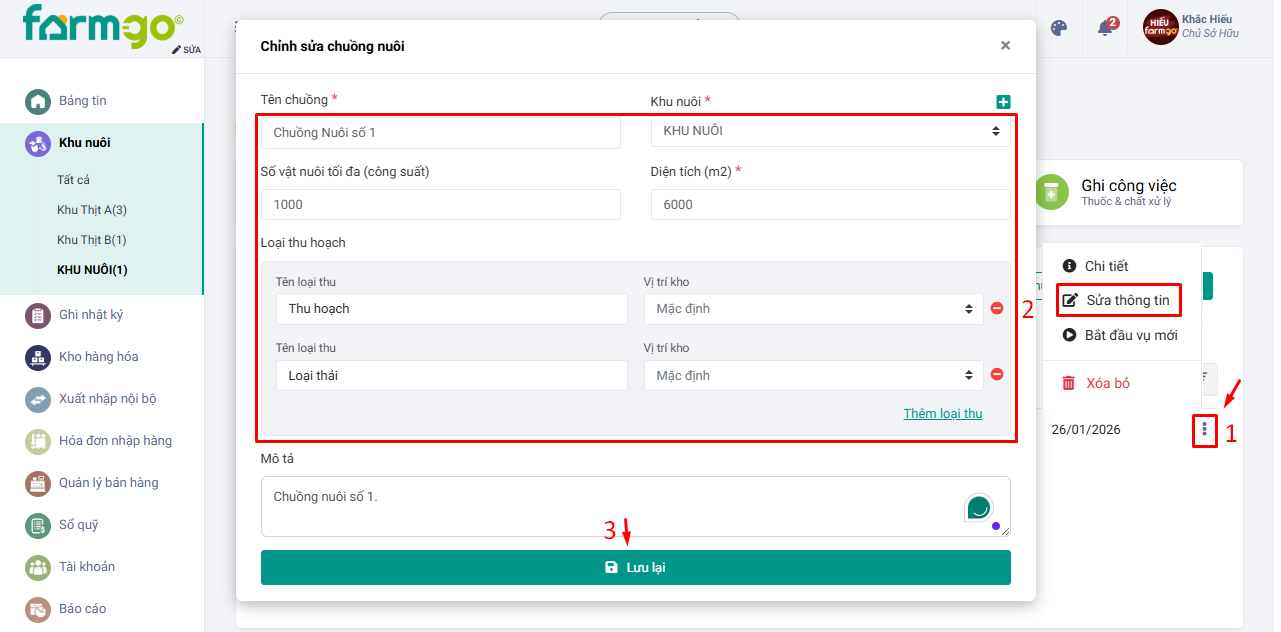This screenshot has height=632, width=1281.
Task: Click the three-dot row actions icon
Action: pos(1204,430)
